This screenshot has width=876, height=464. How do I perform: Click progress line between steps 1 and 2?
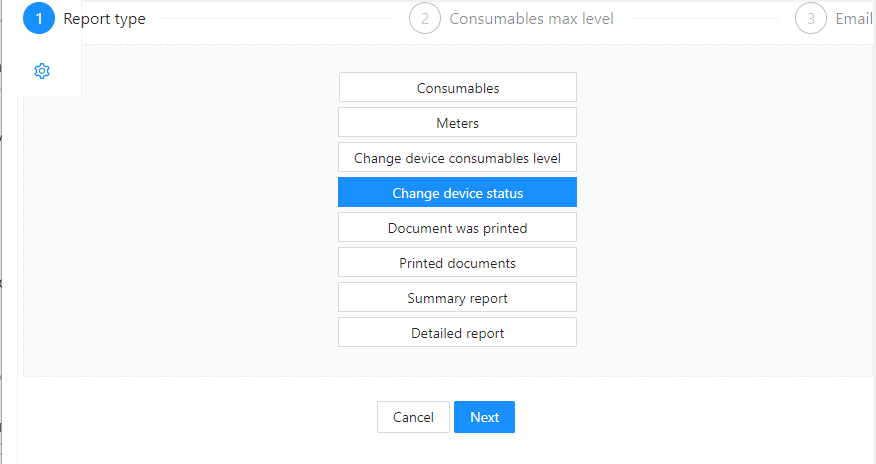(x=278, y=18)
